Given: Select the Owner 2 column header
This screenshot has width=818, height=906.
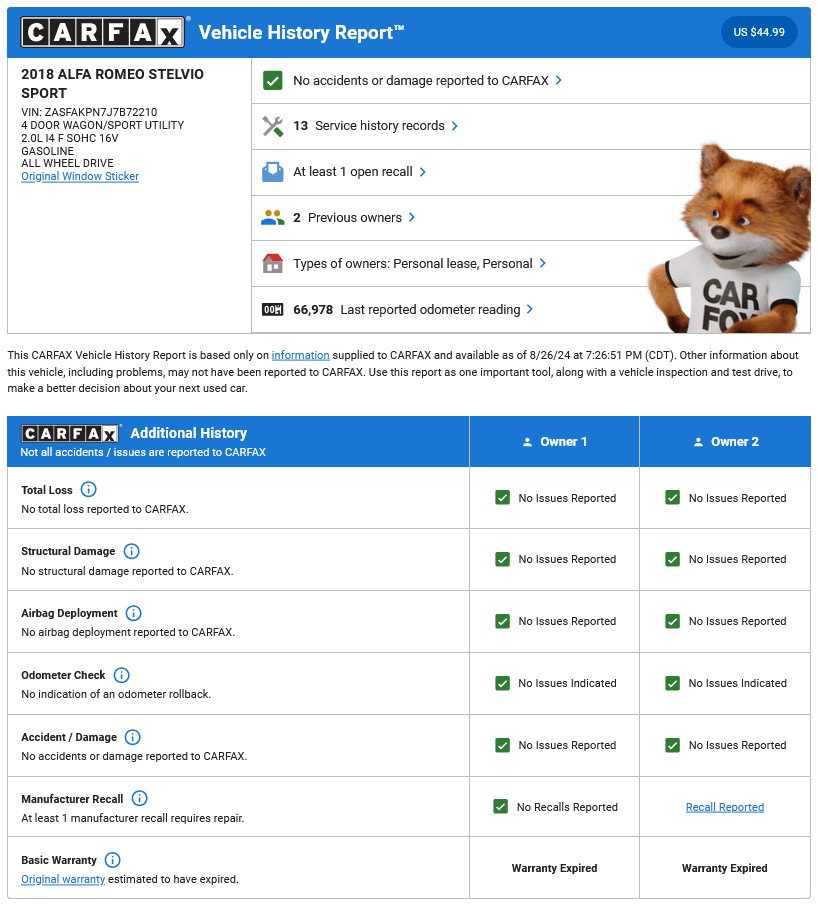Looking at the screenshot, I should click(726, 441).
